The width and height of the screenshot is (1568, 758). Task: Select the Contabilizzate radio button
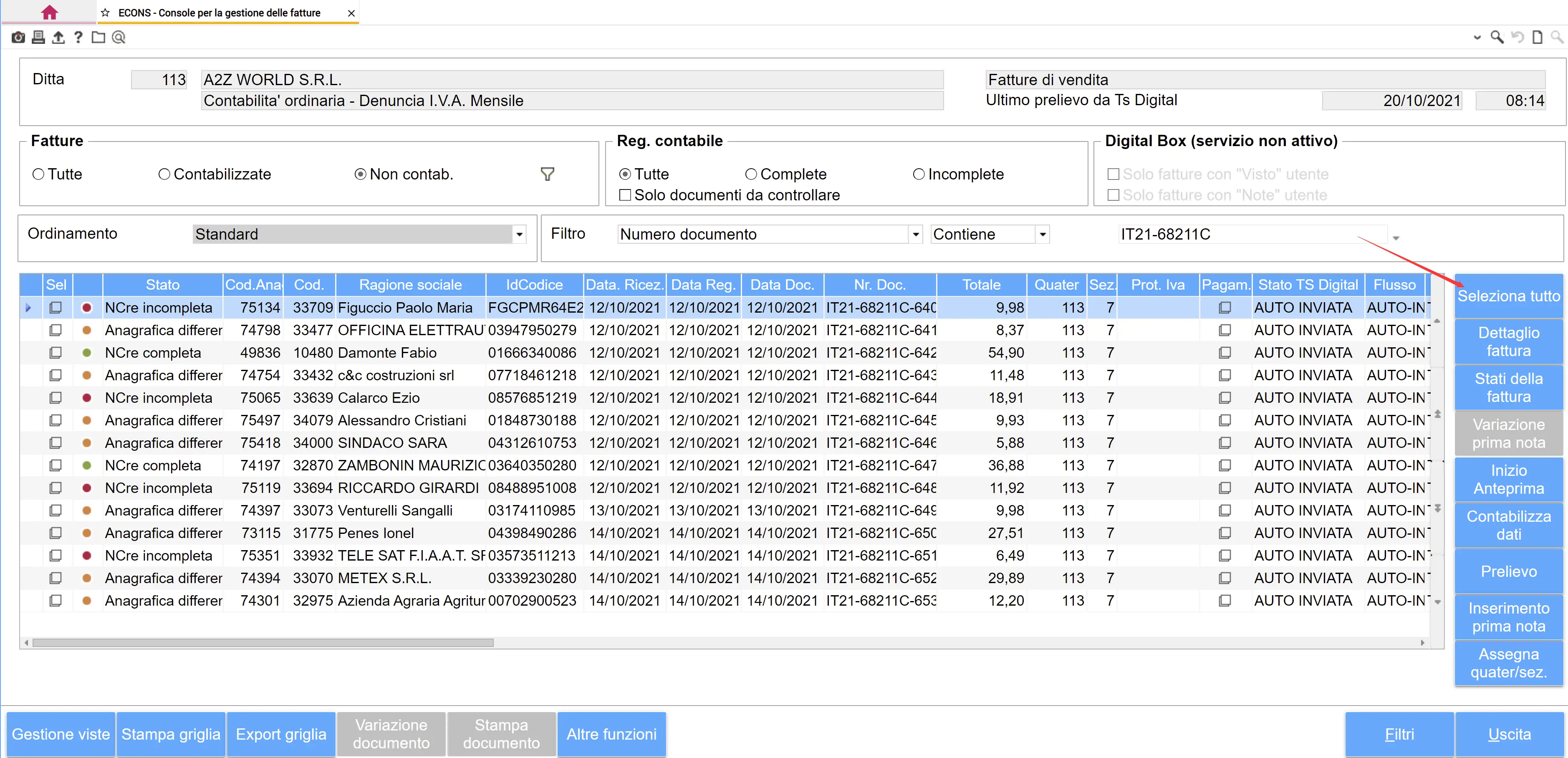[x=164, y=175]
